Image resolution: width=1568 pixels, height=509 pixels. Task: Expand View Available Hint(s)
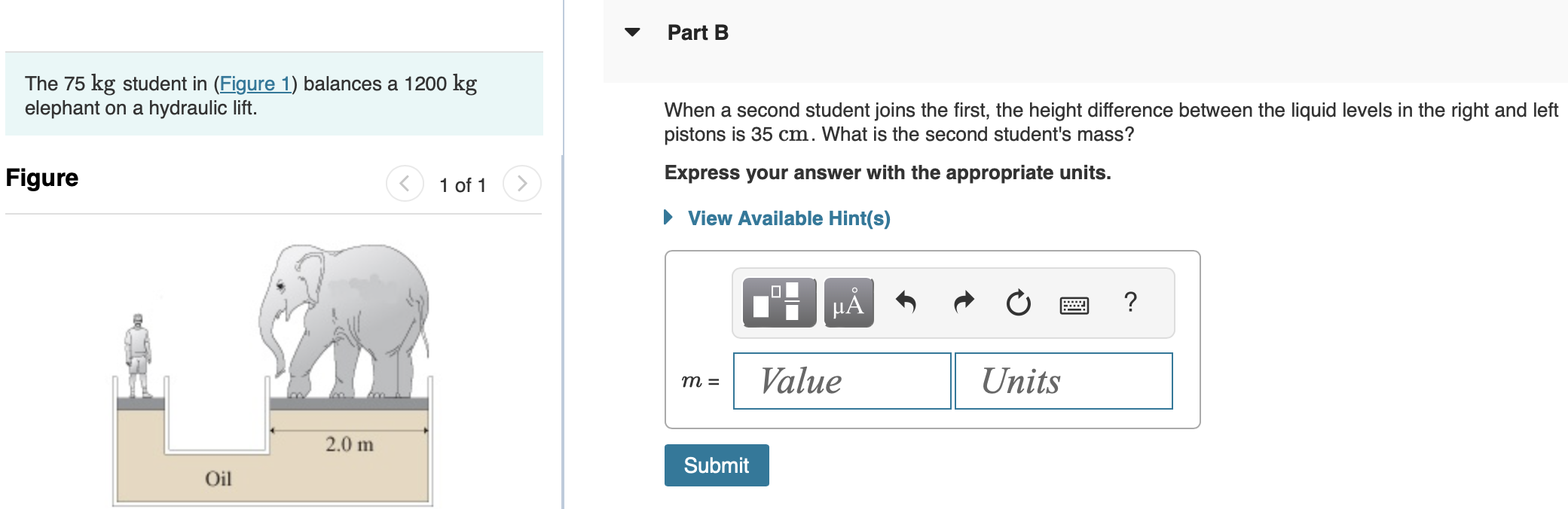click(x=789, y=218)
